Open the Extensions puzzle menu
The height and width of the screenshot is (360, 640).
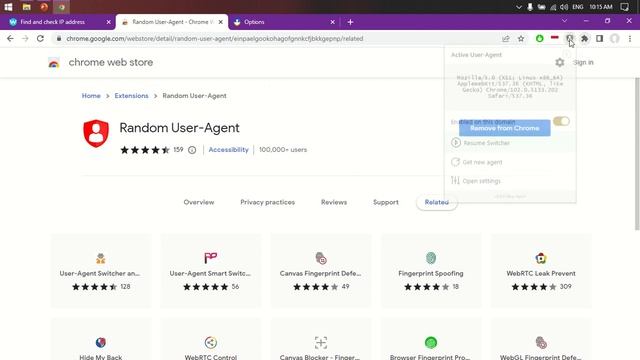(x=584, y=38)
